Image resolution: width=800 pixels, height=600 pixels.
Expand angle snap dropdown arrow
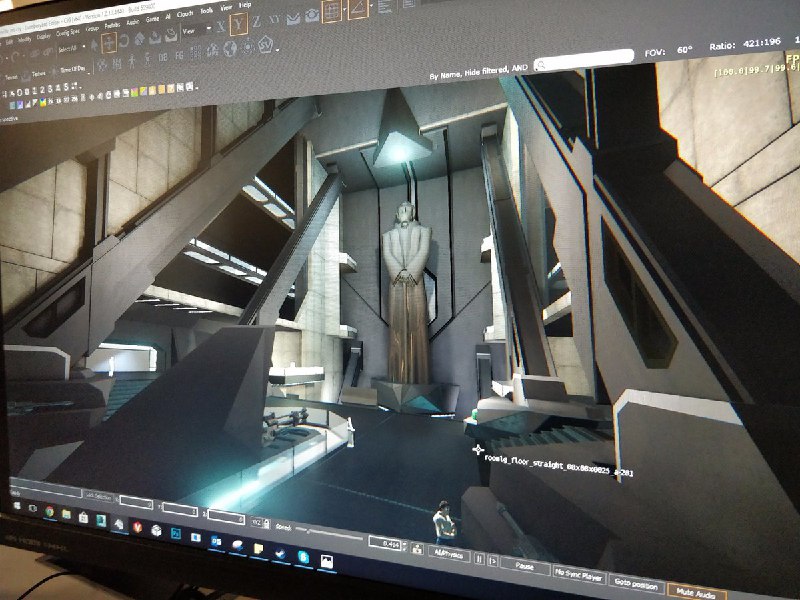click(x=371, y=6)
